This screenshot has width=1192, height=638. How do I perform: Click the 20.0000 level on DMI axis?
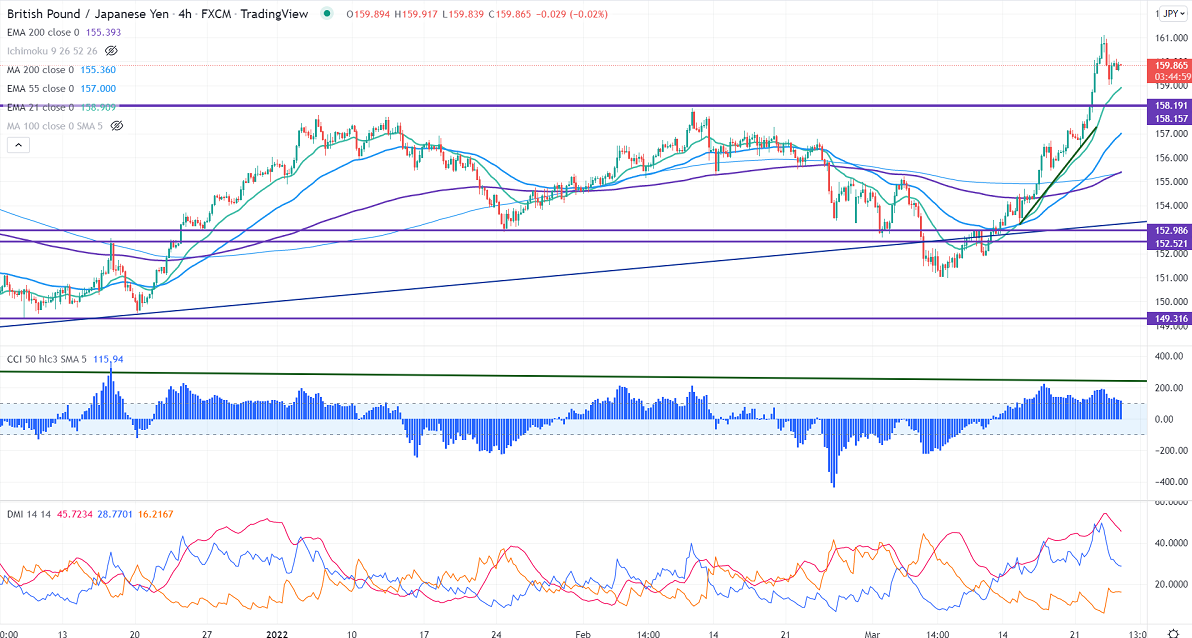click(x=1171, y=585)
